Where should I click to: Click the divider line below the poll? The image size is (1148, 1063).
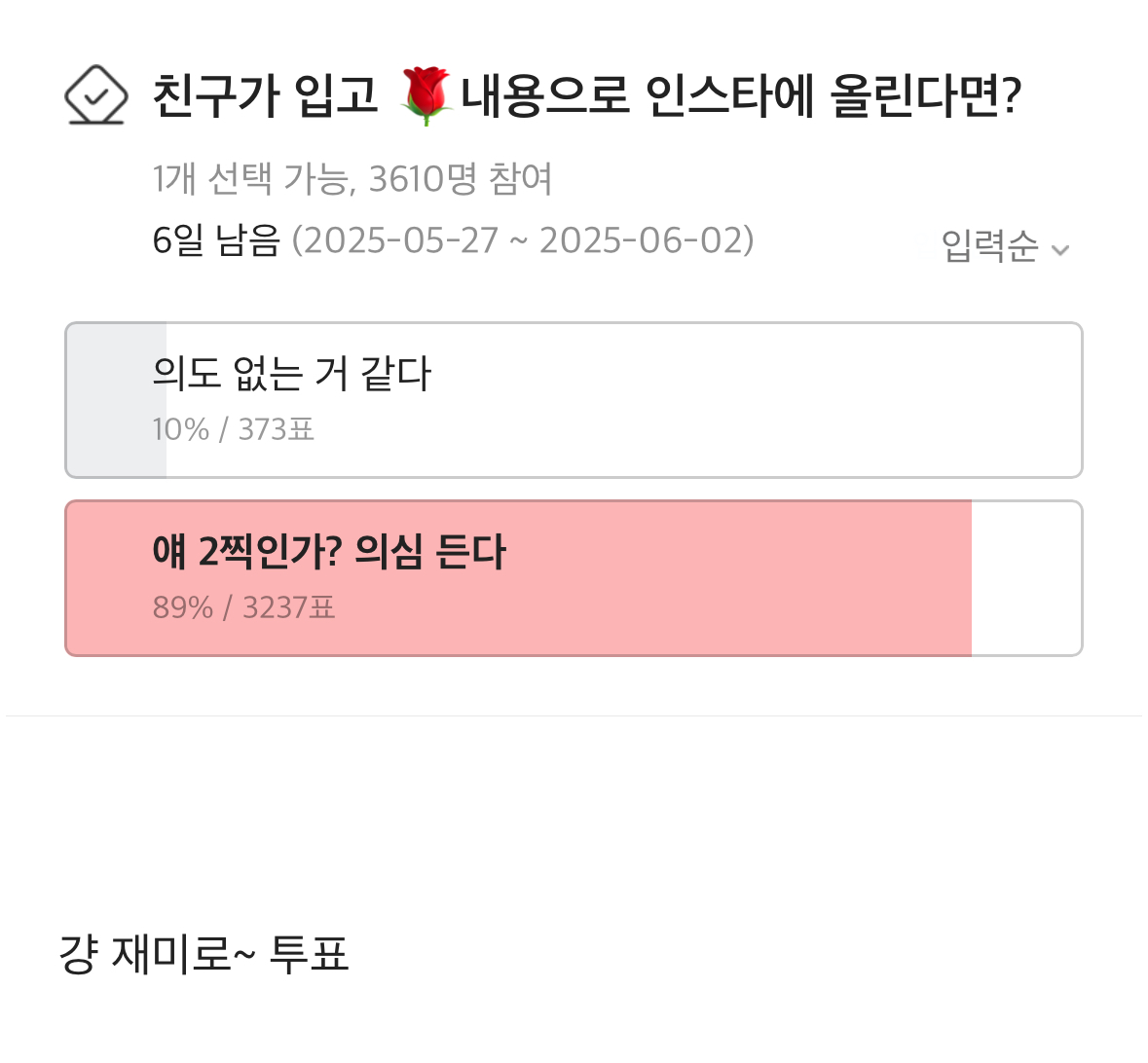coord(574,715)
